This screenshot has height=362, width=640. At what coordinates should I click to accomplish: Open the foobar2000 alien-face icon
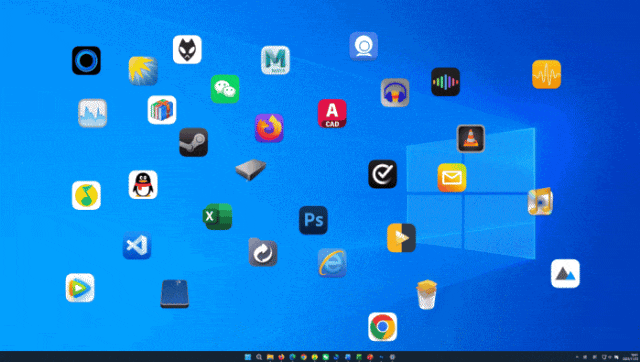coord(187,49)
